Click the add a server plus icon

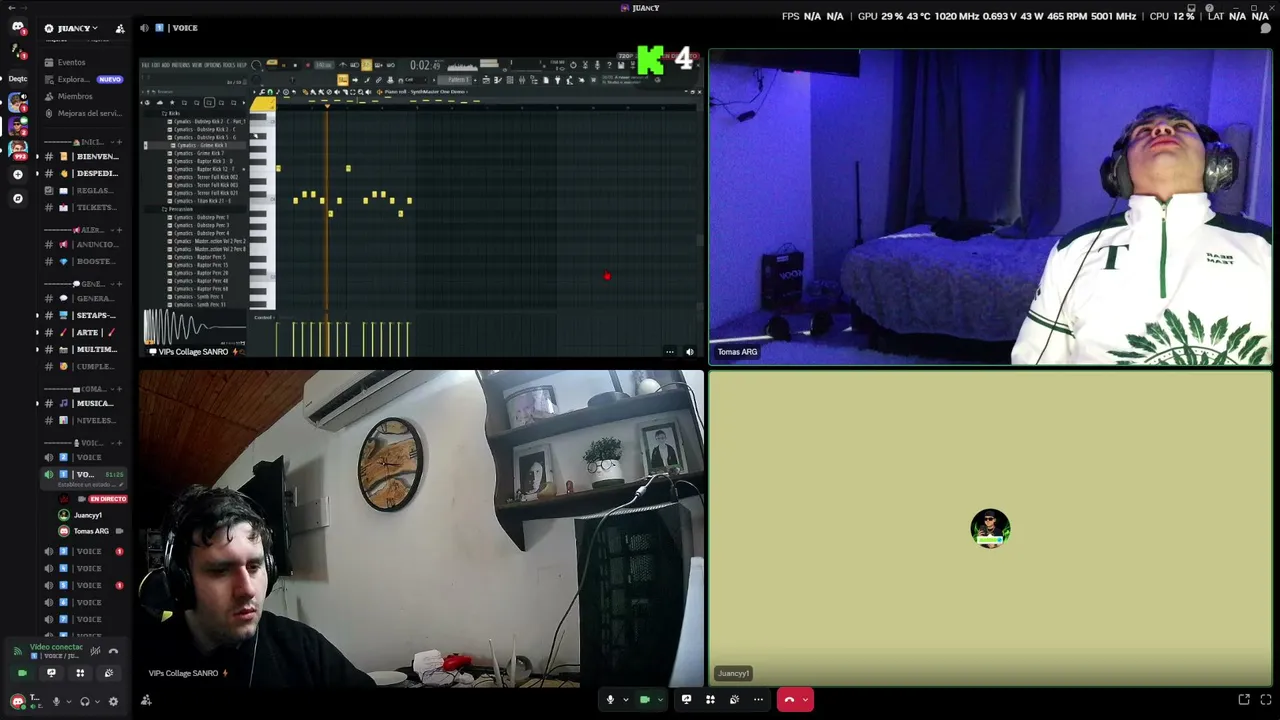pos(17,174)
